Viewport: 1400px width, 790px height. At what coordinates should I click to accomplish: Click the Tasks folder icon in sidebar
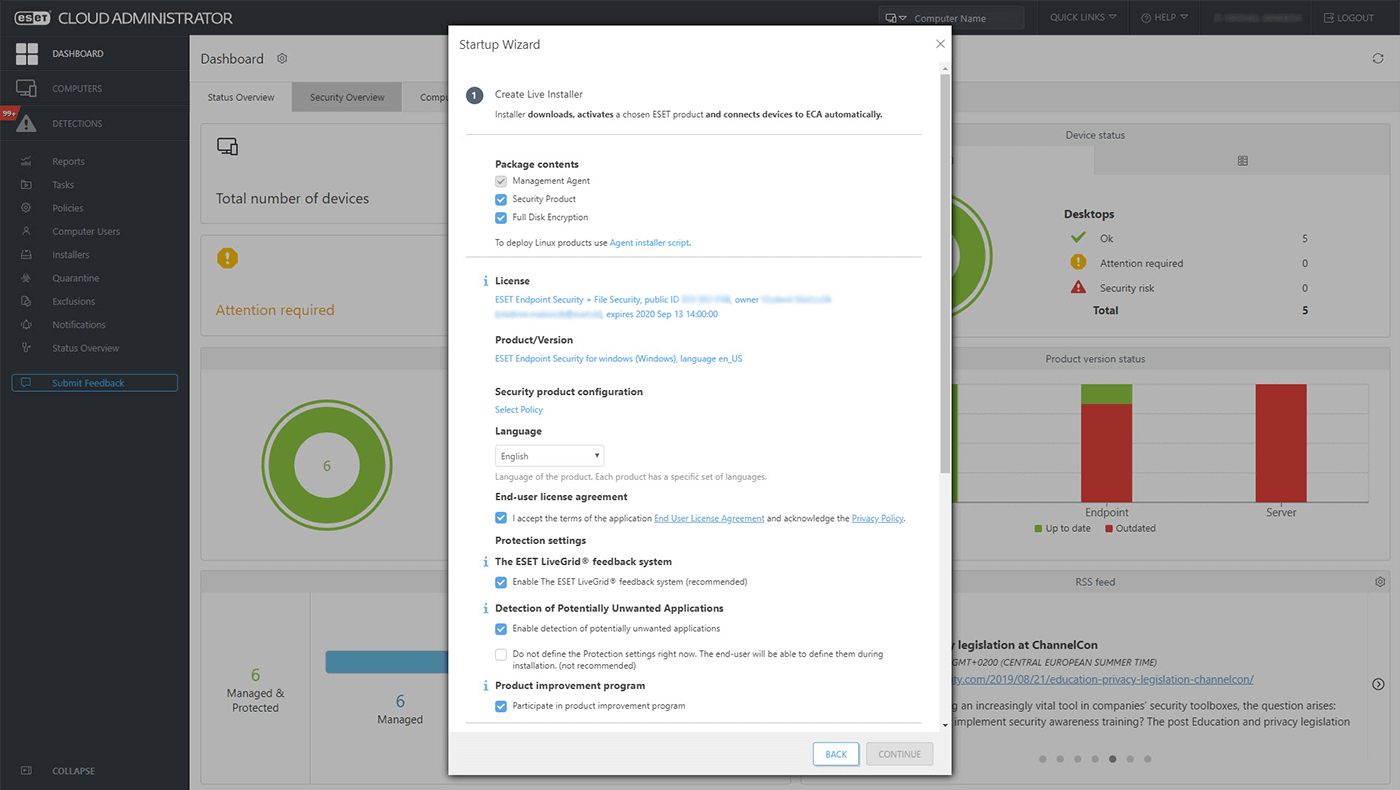coord(26,185)
